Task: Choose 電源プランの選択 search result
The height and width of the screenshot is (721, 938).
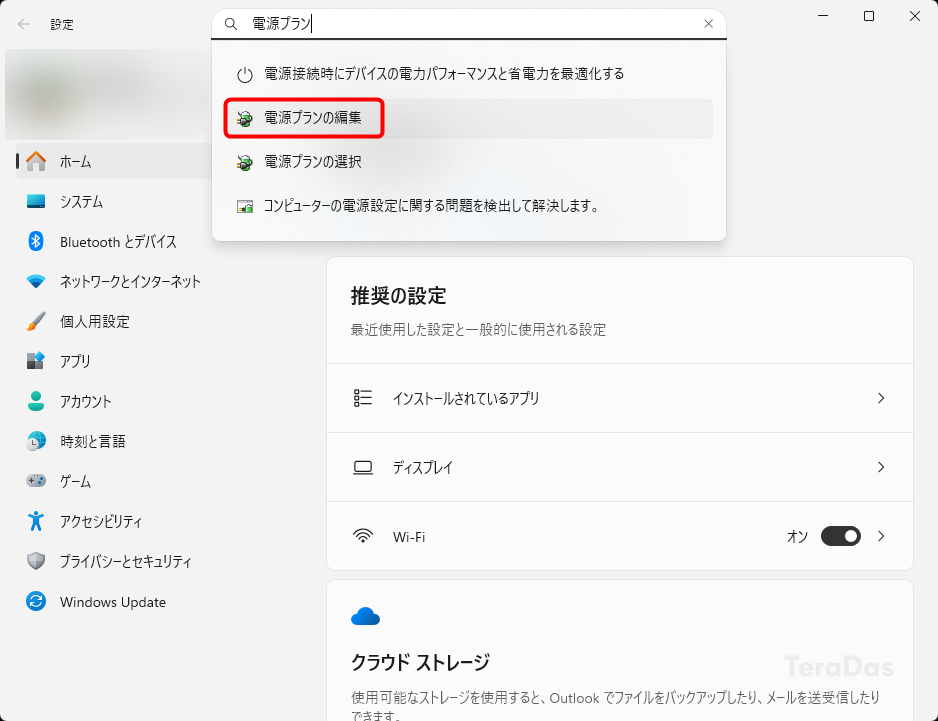Action: pos(469,162)
